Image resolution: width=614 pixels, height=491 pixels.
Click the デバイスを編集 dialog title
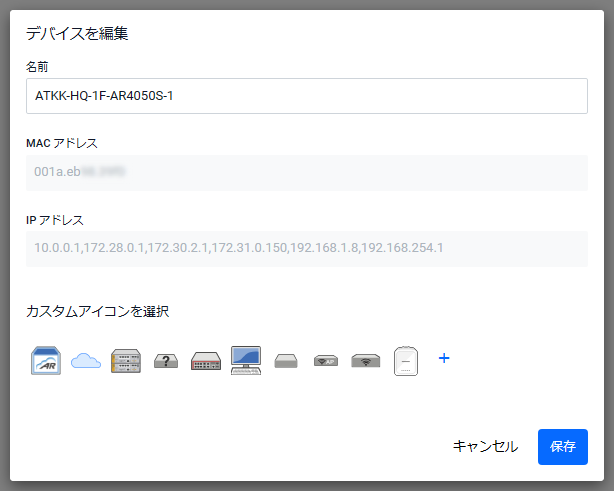77,34
